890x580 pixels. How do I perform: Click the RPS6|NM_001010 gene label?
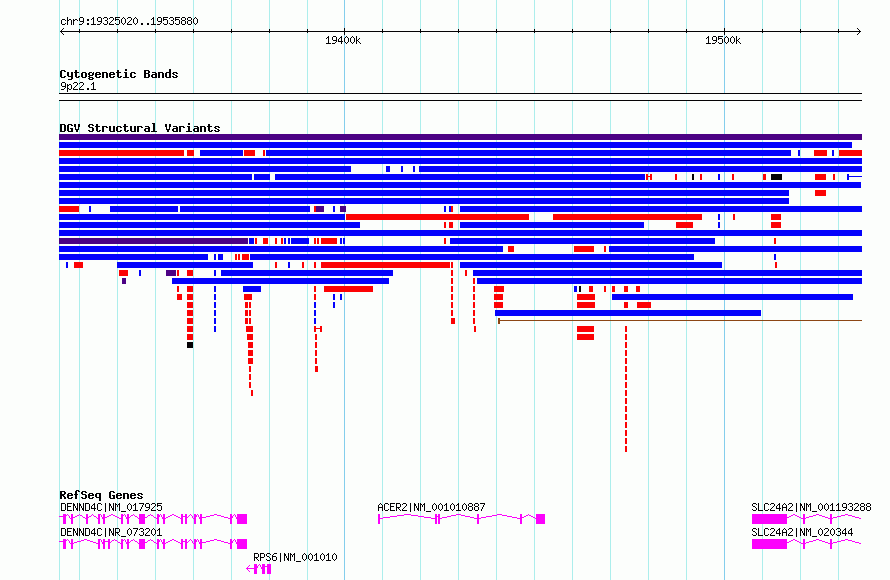(295, 557)
